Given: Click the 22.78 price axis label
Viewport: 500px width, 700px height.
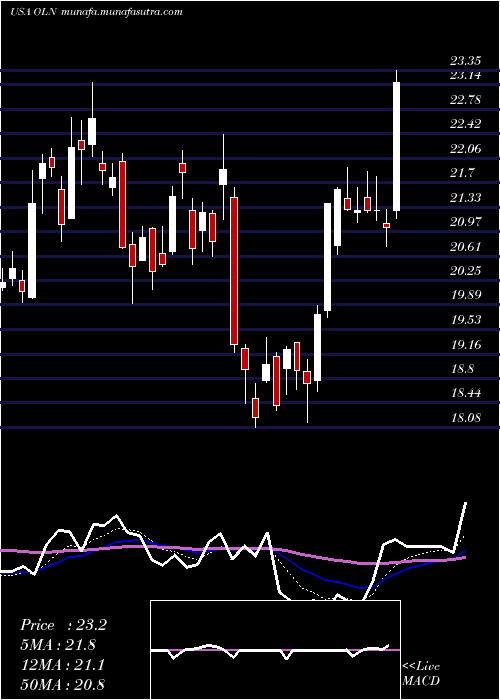Looking at the screenshot, I should tap(465, 100).
